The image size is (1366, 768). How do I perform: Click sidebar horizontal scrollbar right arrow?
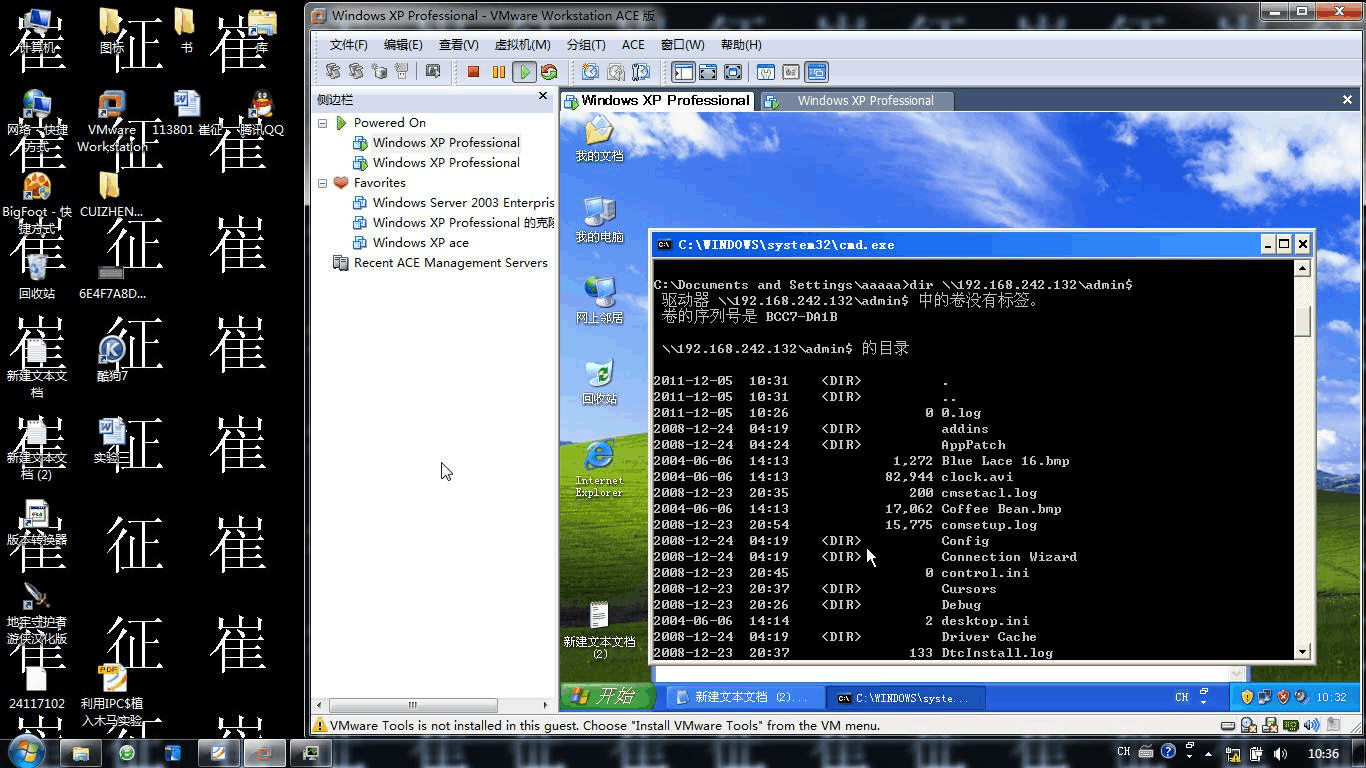tap(545, 705)
